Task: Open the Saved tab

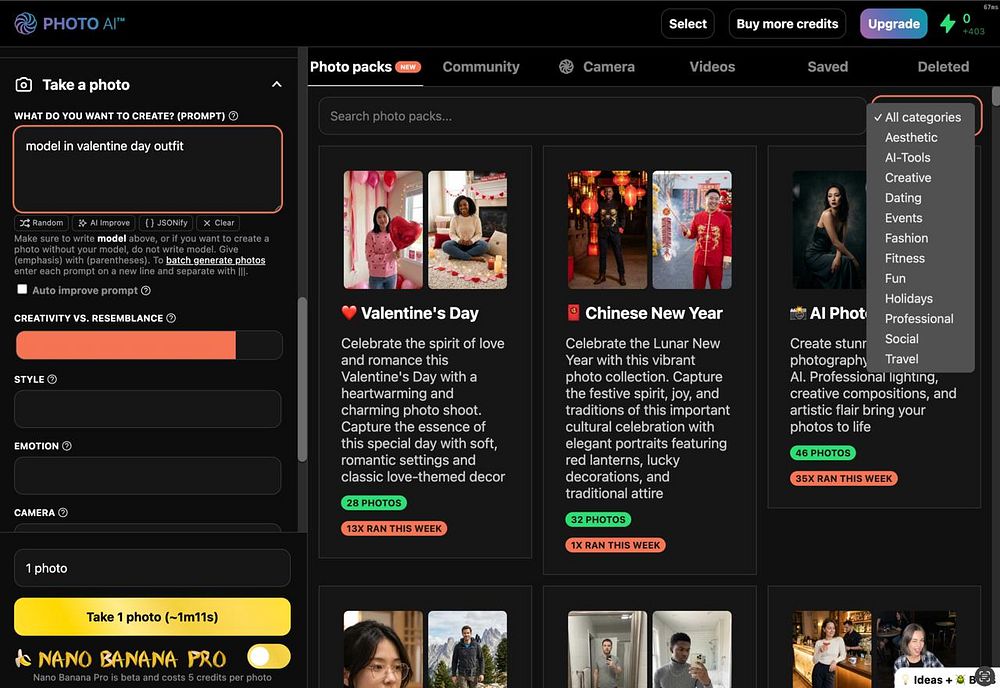Action: click(828, 66)
